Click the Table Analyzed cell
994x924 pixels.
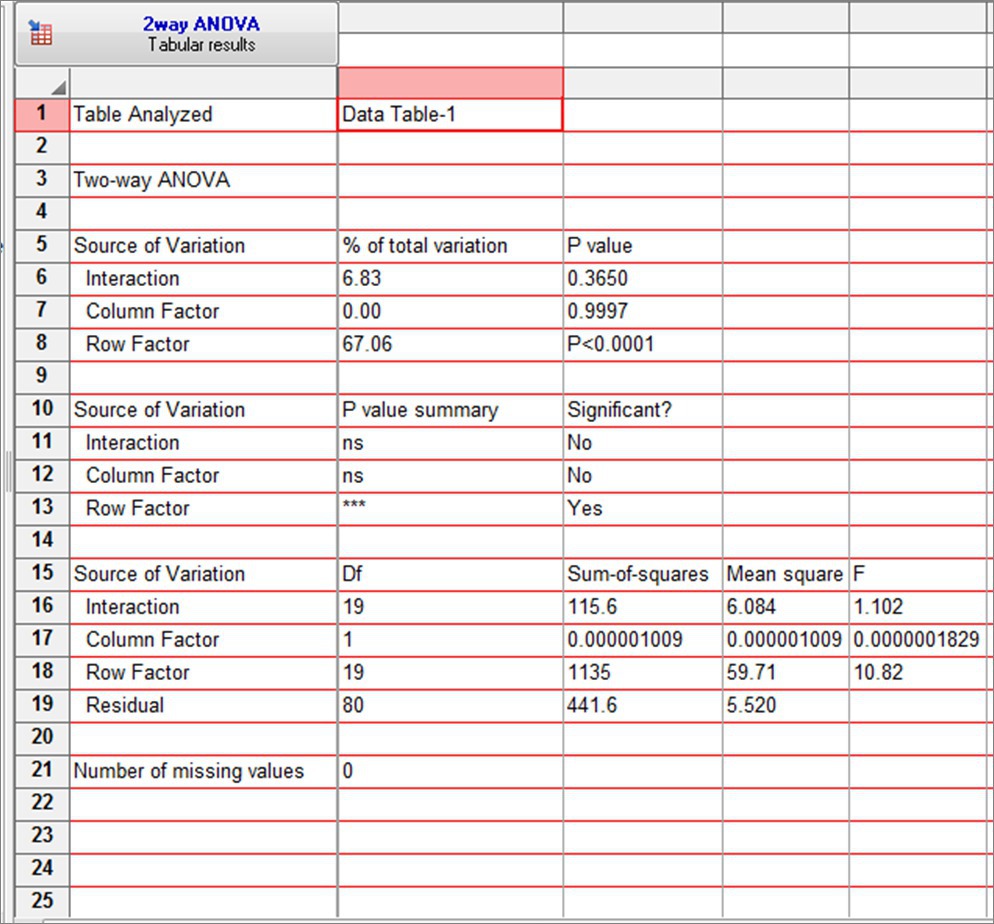pos(203,114)
